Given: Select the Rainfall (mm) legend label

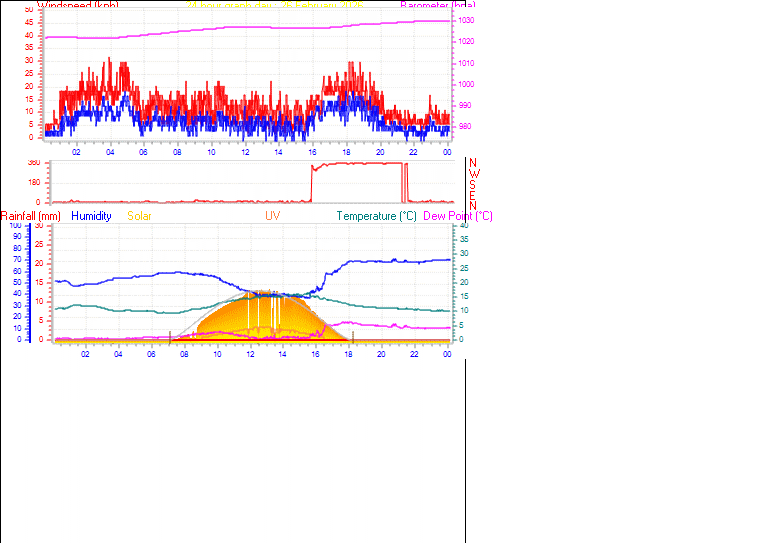Looking at the screenshot, I should click(x=31, y=216).
